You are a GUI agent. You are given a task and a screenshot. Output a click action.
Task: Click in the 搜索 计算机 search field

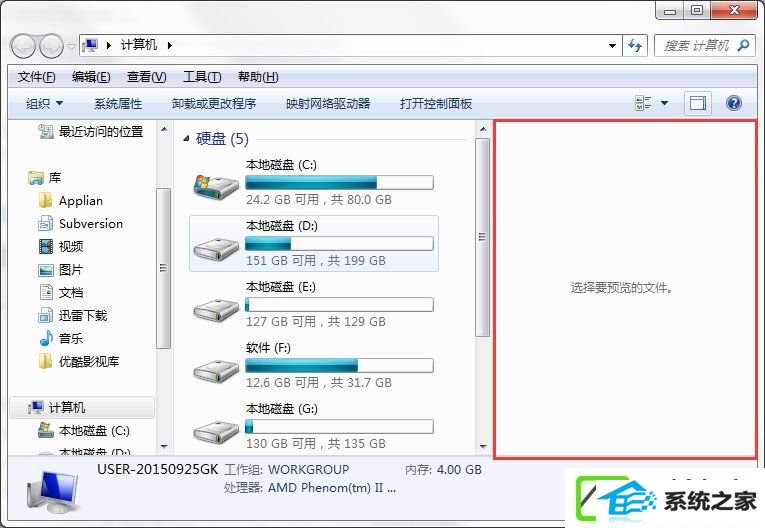coord(696,46)
